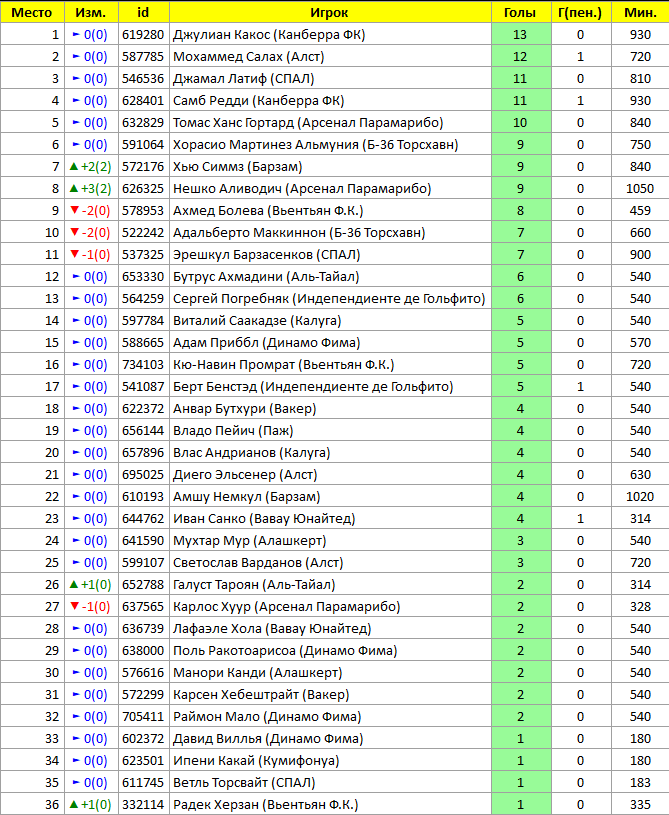This screenshot has height=815, width=669.
Task: Click the Изм. column header
Action: [91, 12]
